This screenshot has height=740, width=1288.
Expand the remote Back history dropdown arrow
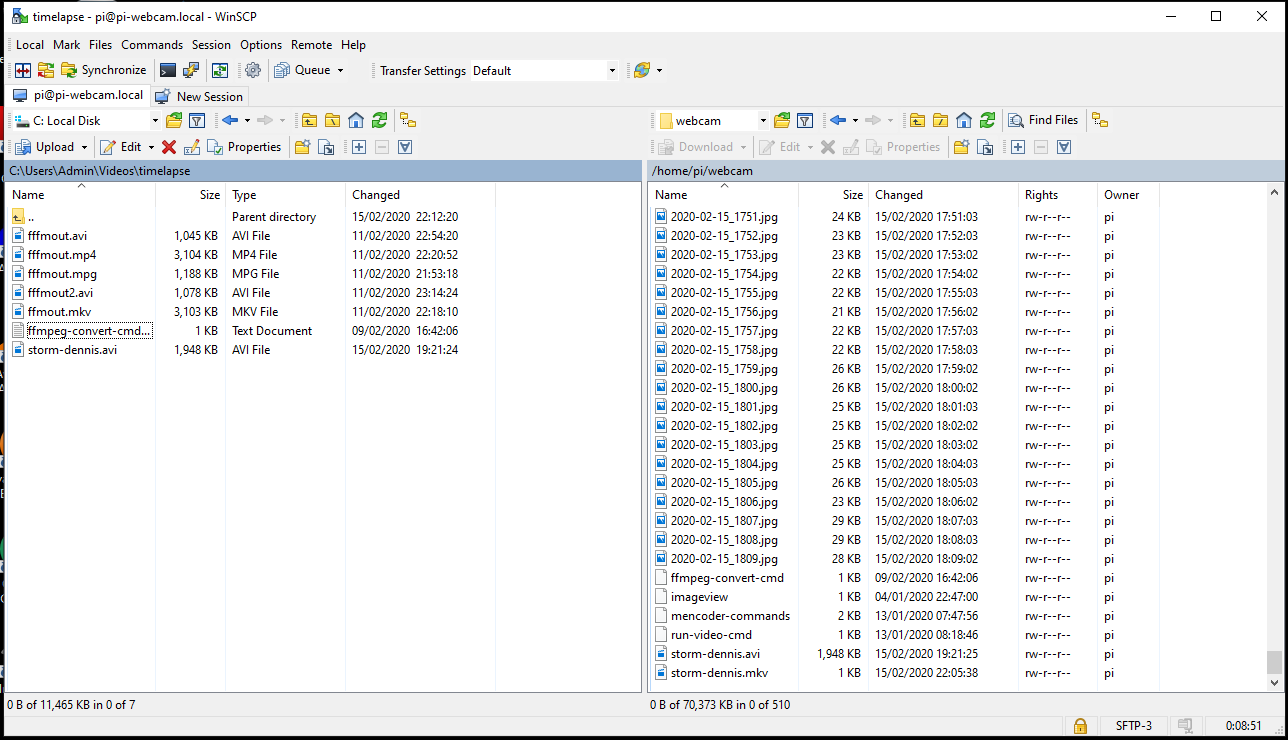click(855, 120)
